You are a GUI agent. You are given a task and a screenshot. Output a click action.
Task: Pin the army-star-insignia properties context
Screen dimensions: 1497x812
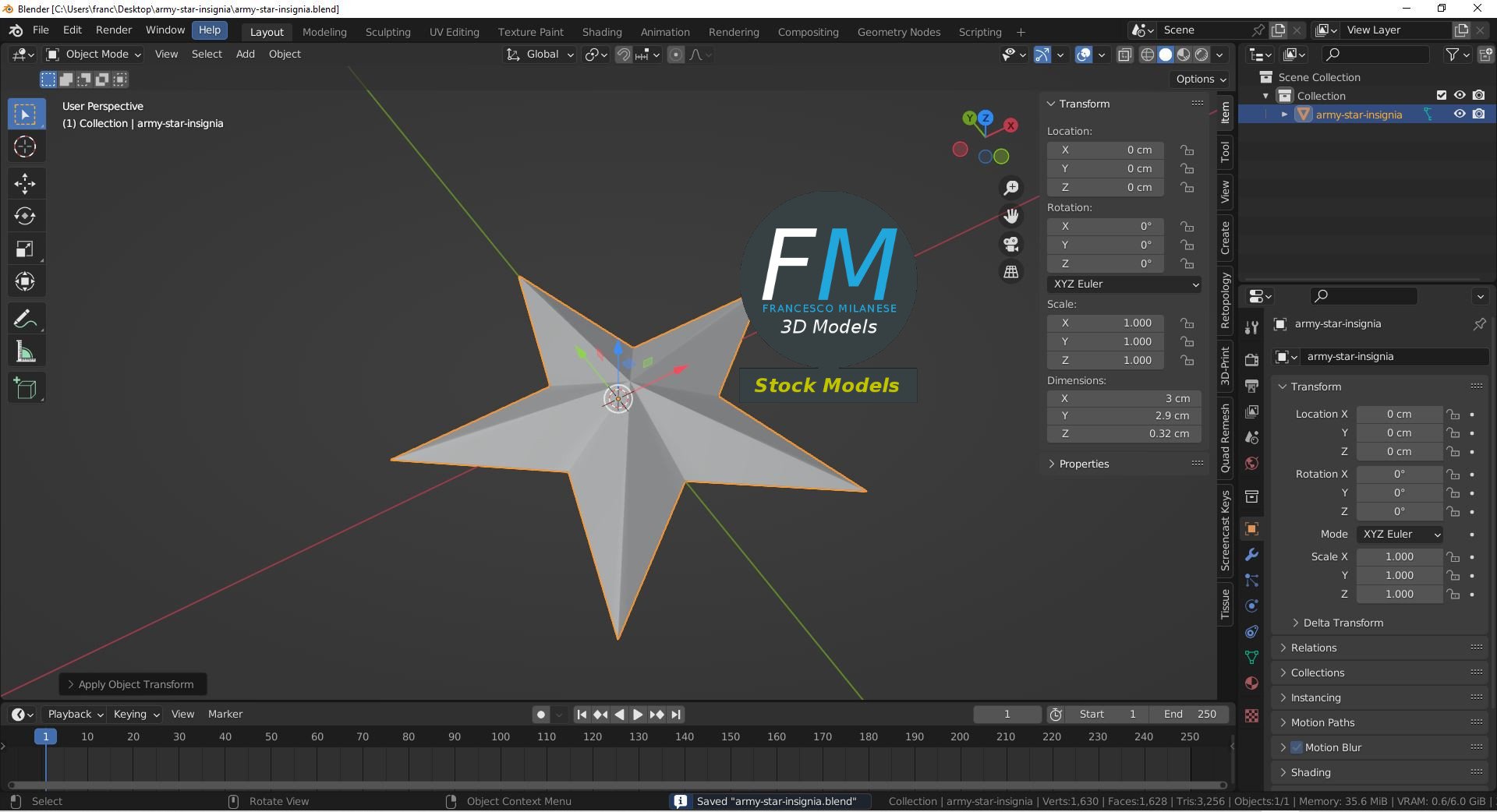pos(1479,324)
